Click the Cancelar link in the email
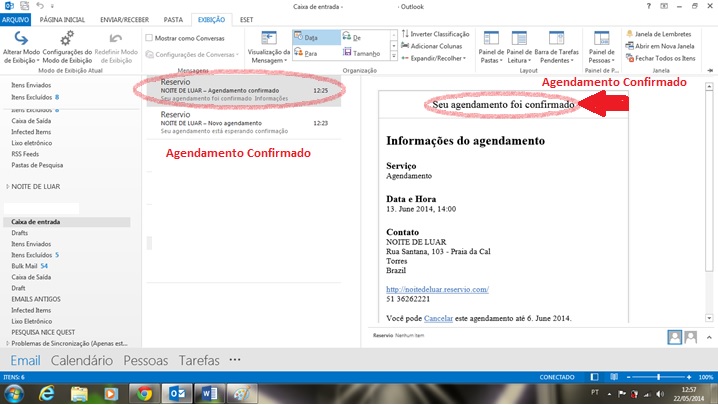Screen dimensions: 718x405 point(438,318)
